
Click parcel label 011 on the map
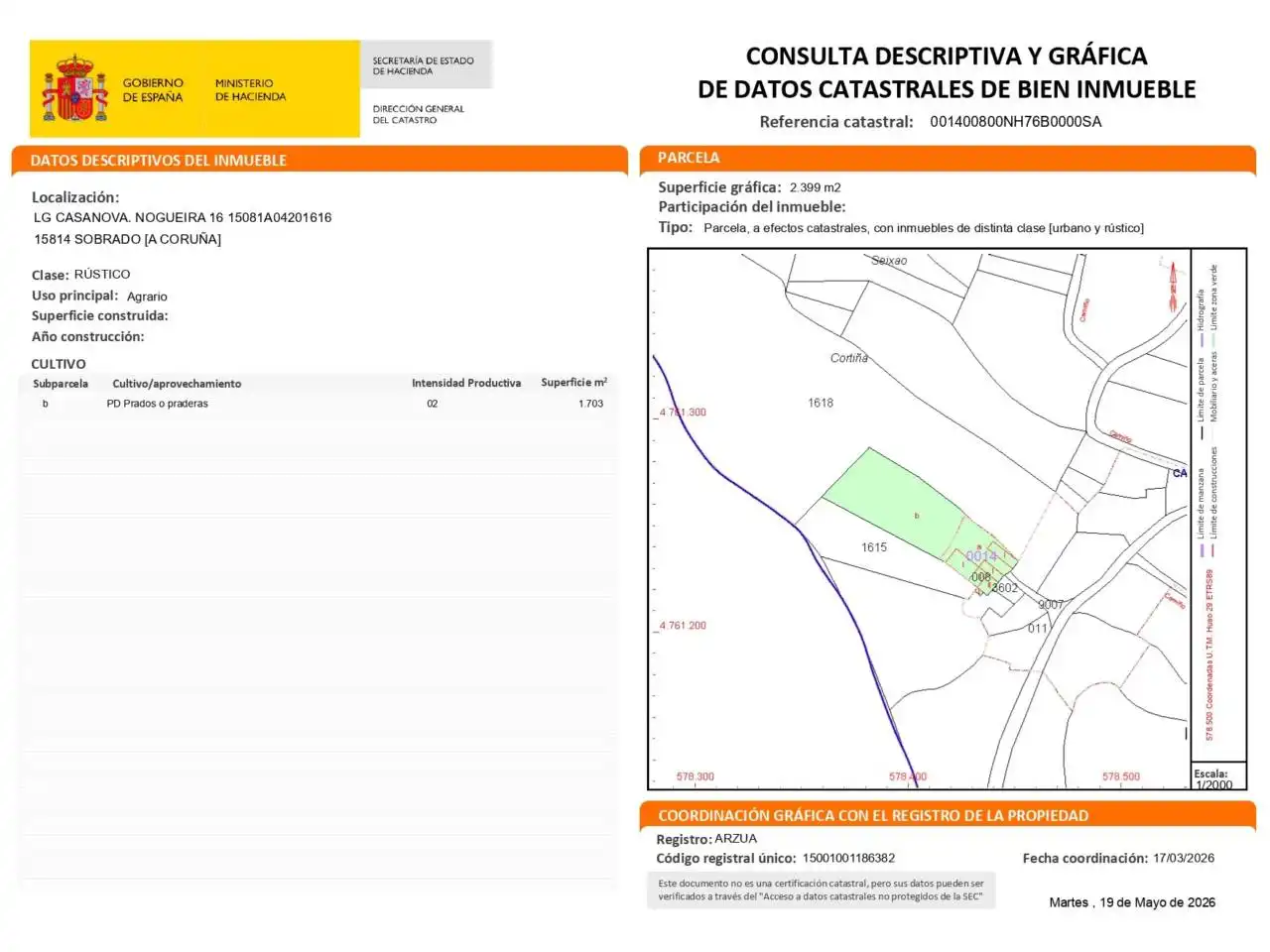1038,629
